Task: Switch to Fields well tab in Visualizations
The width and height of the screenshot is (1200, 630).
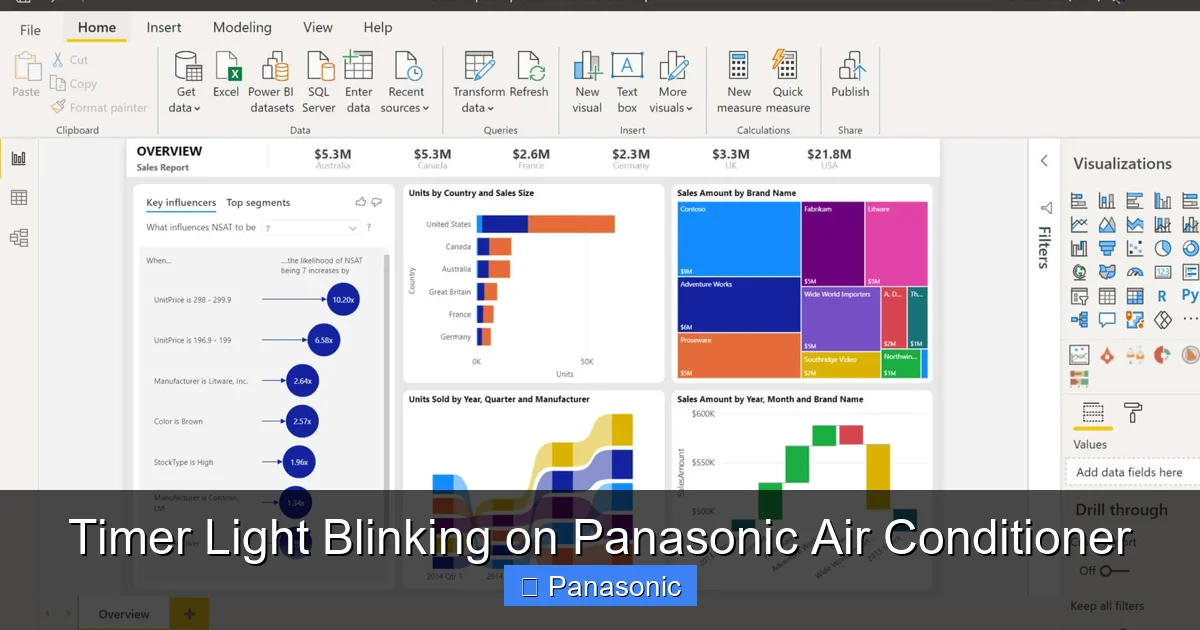Action: click(1093, 412)
